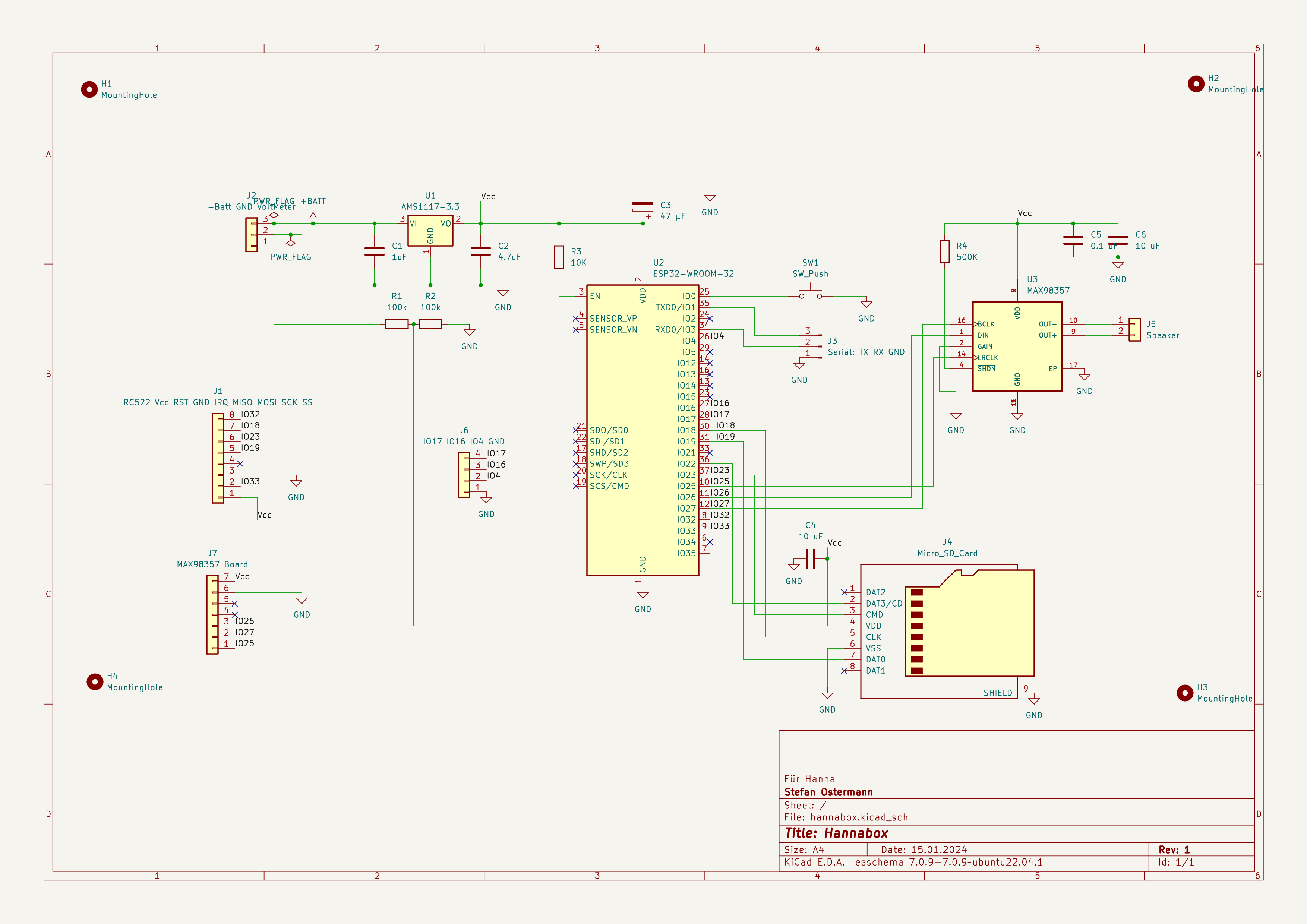Click the Stefan Ostermann author text
This screenshot has width=1307, height=924.
click(828, 792)
